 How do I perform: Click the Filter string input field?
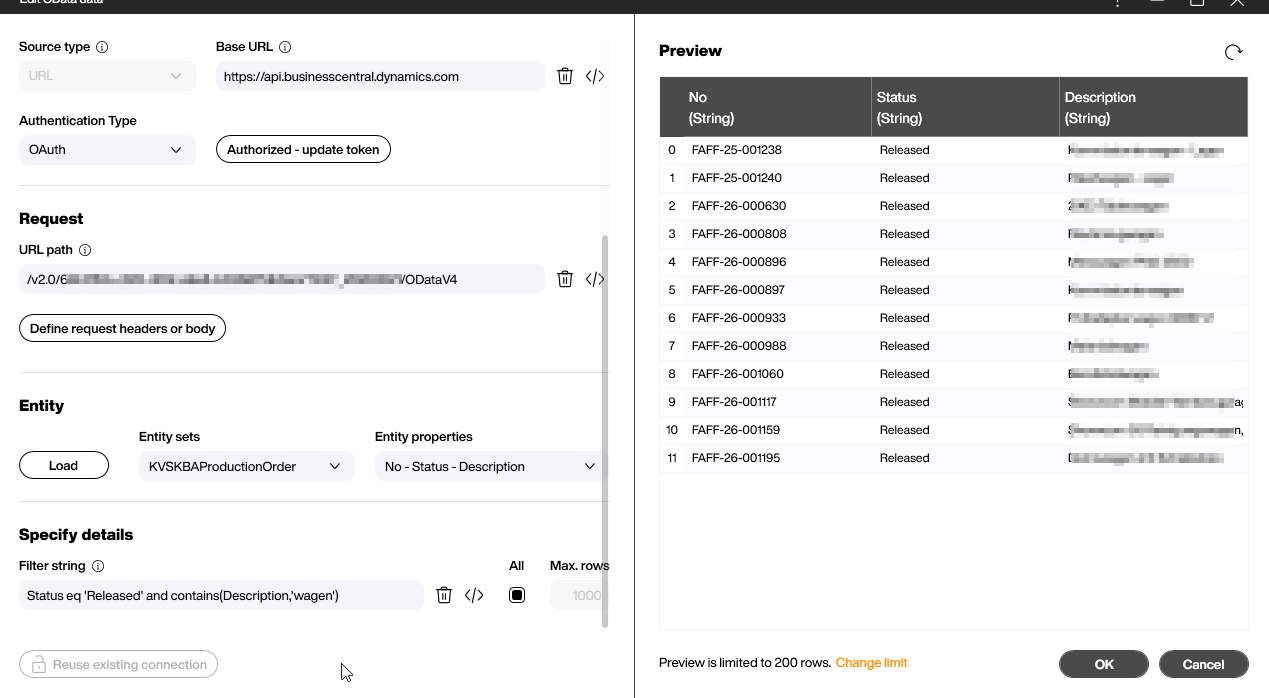[221, 595]
